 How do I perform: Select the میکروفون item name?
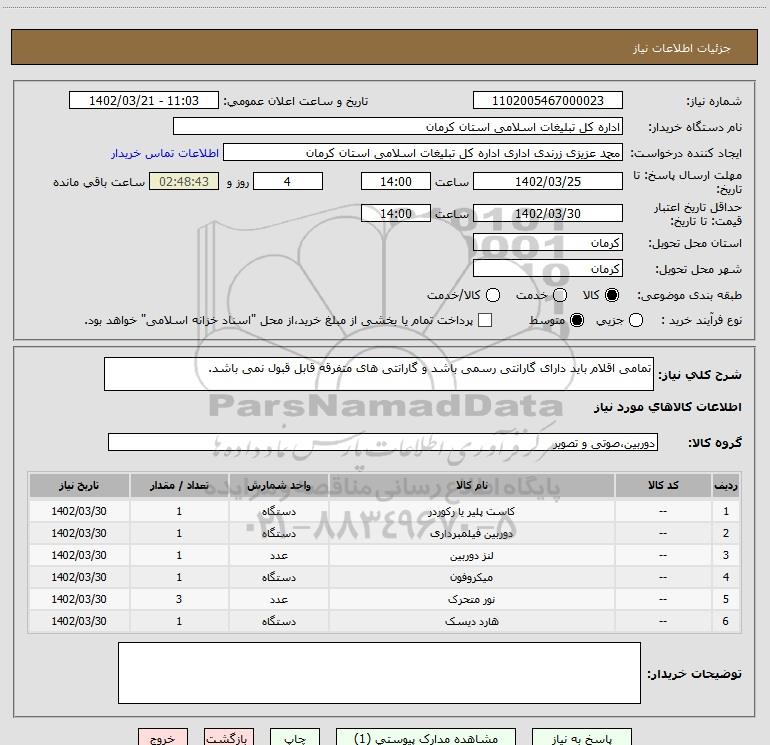pyautogui.click(x=471, y=578)
